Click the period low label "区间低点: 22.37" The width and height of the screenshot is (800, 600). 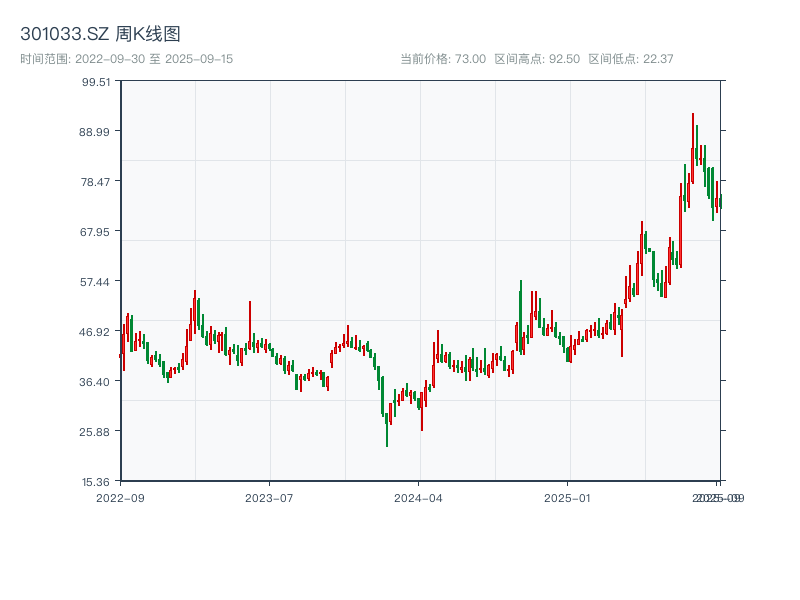(x=631, y=59)
